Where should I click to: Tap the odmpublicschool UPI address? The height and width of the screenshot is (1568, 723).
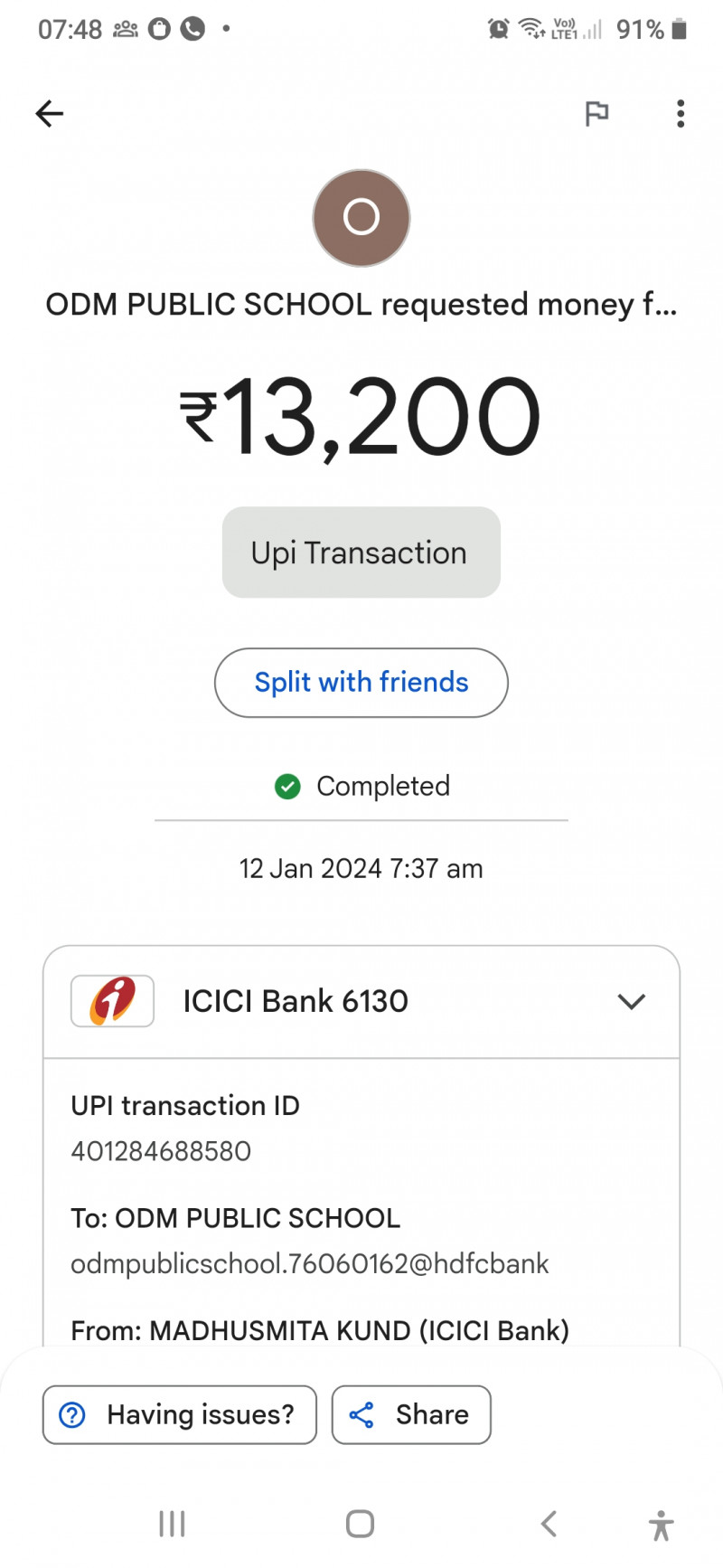click(309, 1263)
